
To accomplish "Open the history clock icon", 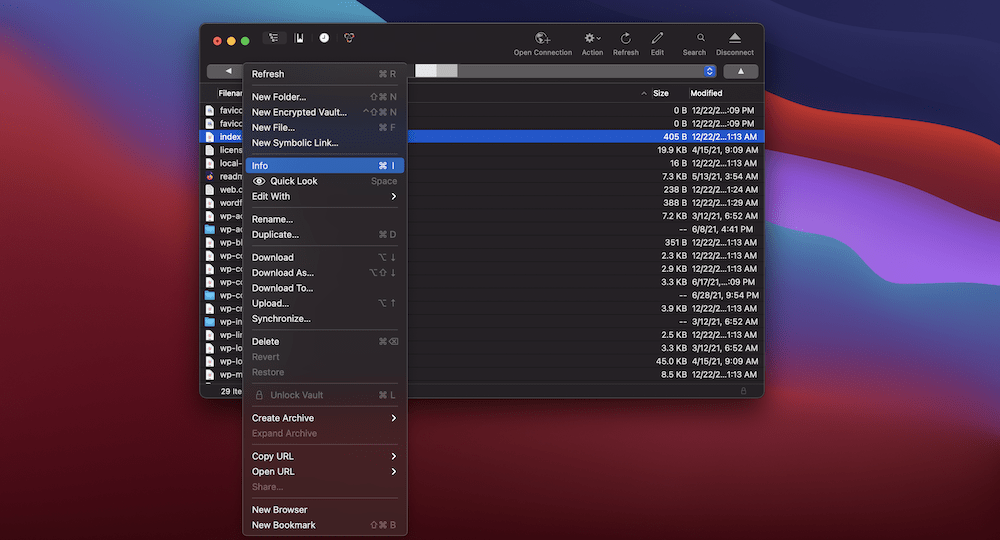I will point(324,38).
